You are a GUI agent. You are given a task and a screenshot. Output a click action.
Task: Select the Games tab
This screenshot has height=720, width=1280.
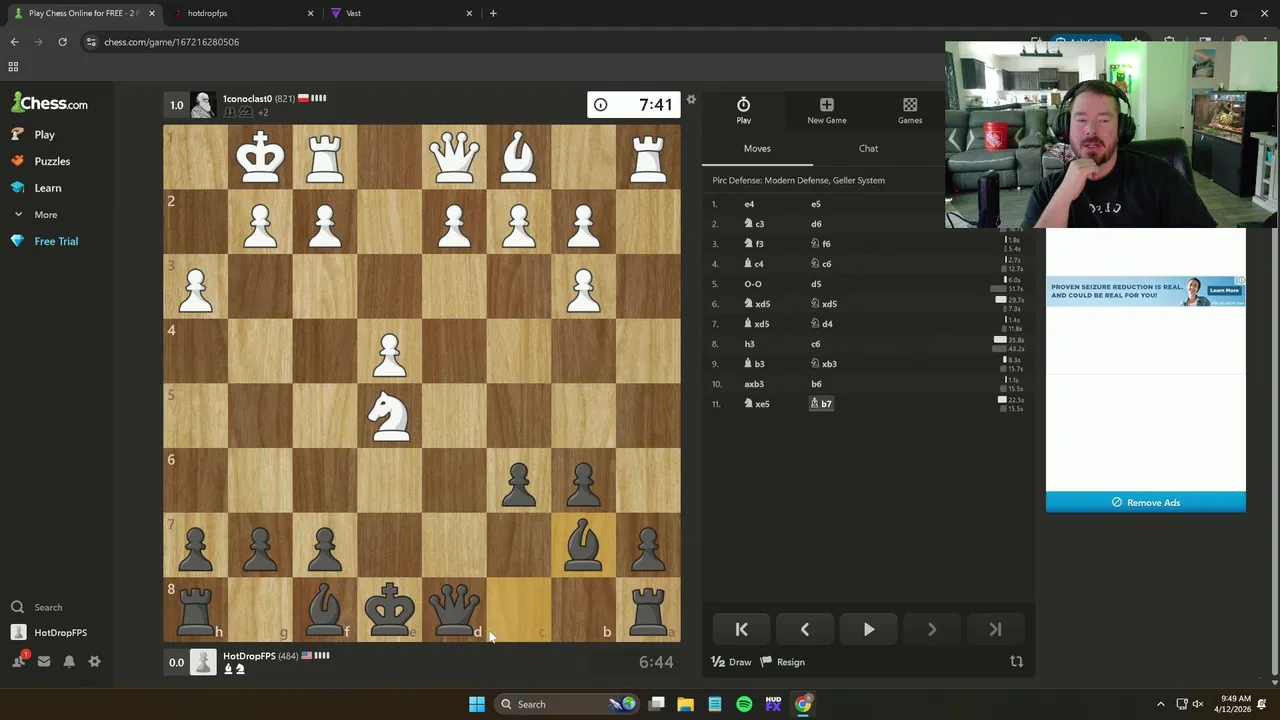[x=910, y=111]
